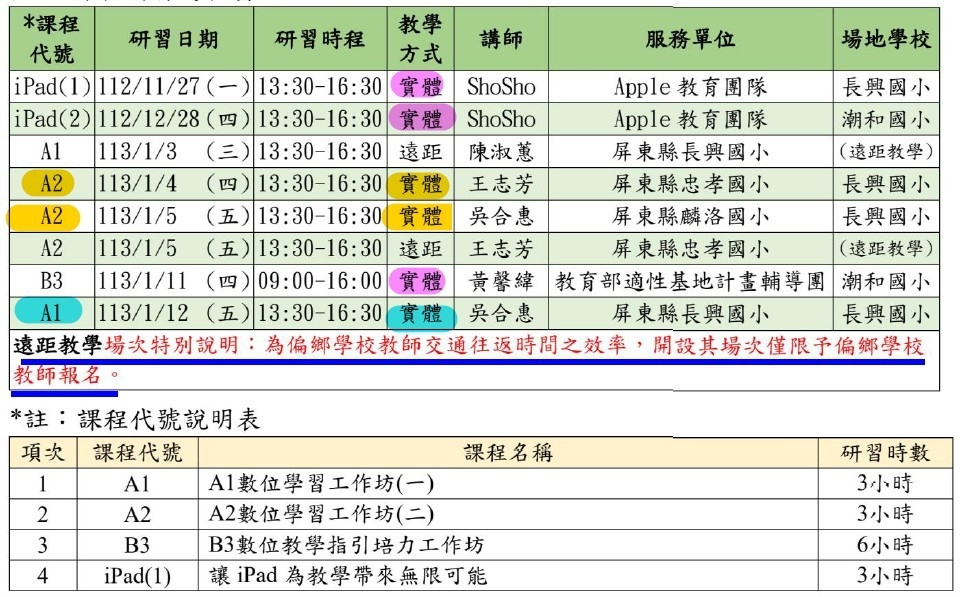
Task: Select the 09:00-16:00 time cell
Action: coord(320,282)
